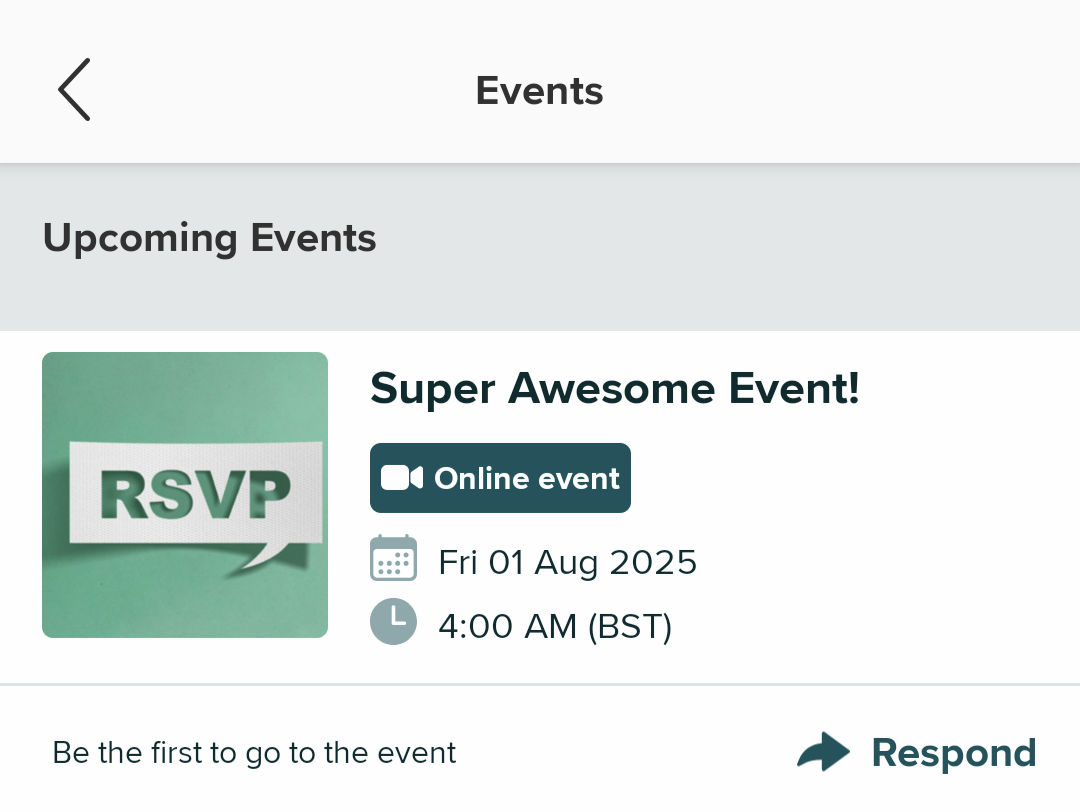Image resolution: width=1080 pixels, height=812 pixels.
Task: Click the video camera icon on the badge
Action: tap(402, 477)
